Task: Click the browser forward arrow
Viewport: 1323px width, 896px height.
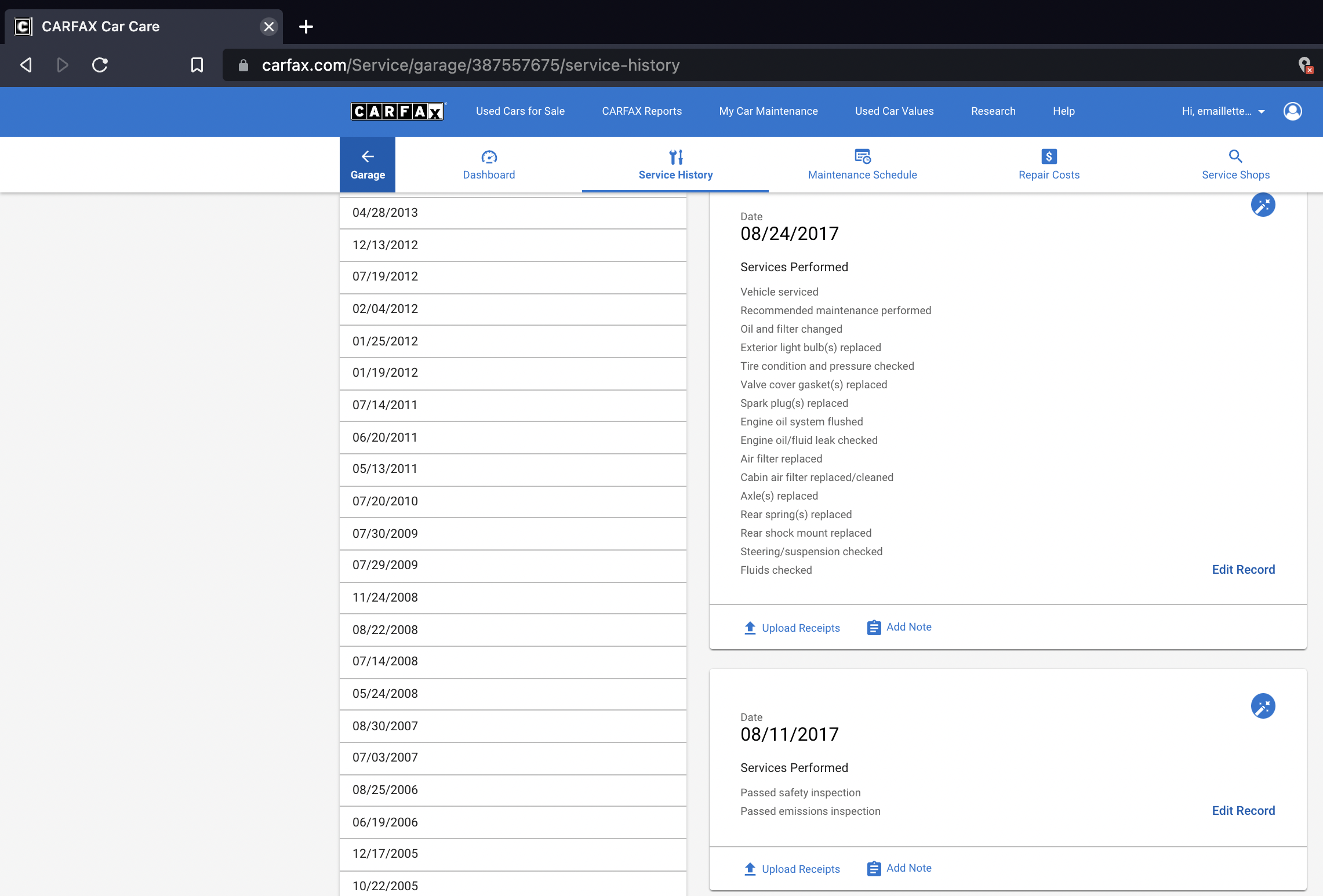Action: click(x=63, y=65)
